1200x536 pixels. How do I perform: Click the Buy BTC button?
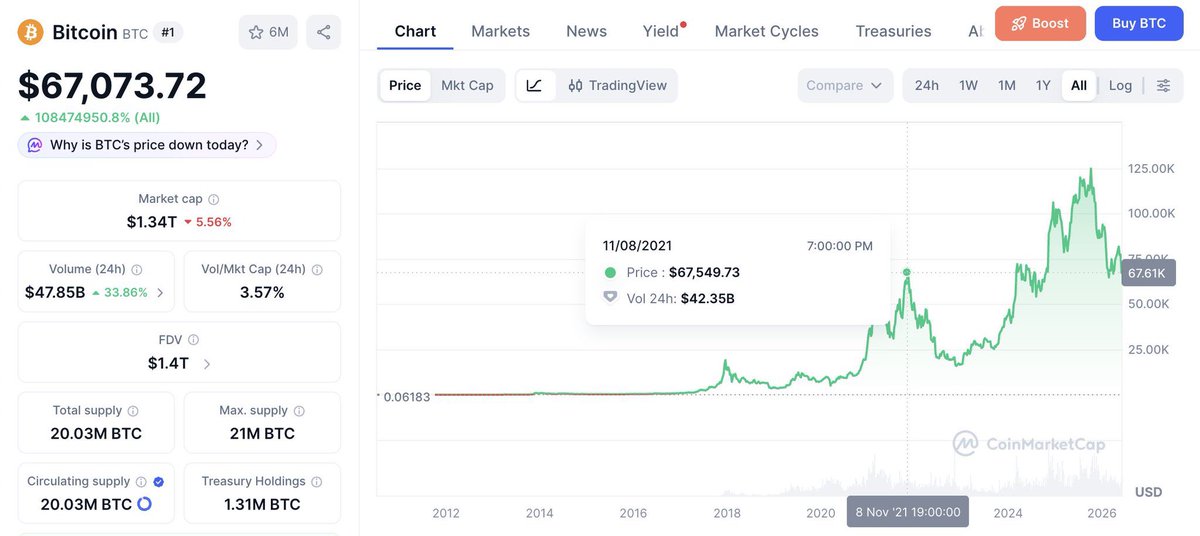click(1139, 23)
